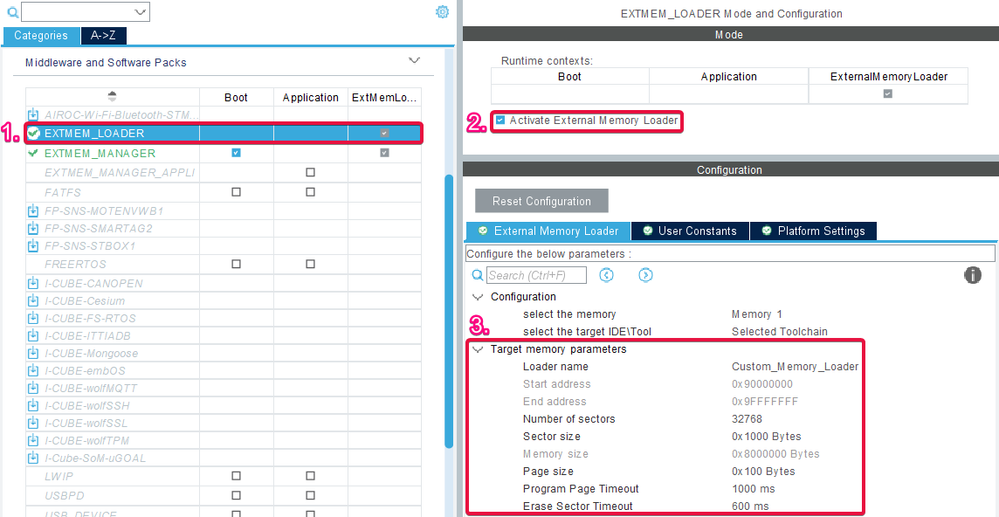Viewport: 999px width, 517px height.
Task: Click the magnifier icon next to parameter search
Action: click(x=477, y=275)
